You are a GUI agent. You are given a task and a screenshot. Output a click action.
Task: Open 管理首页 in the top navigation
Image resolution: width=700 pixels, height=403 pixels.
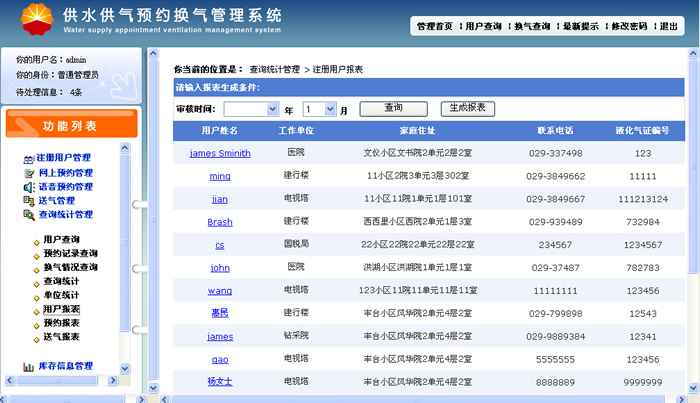click(435, 26)
